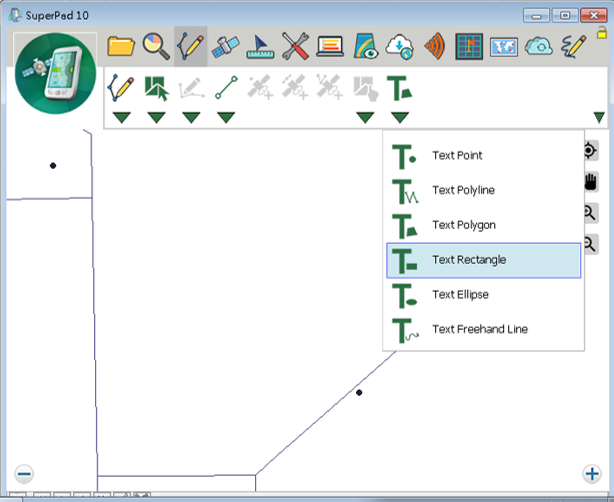Screen dimensions: 614x502
Task: Click the SuperPad round logo button
Action: pos(55,74)
